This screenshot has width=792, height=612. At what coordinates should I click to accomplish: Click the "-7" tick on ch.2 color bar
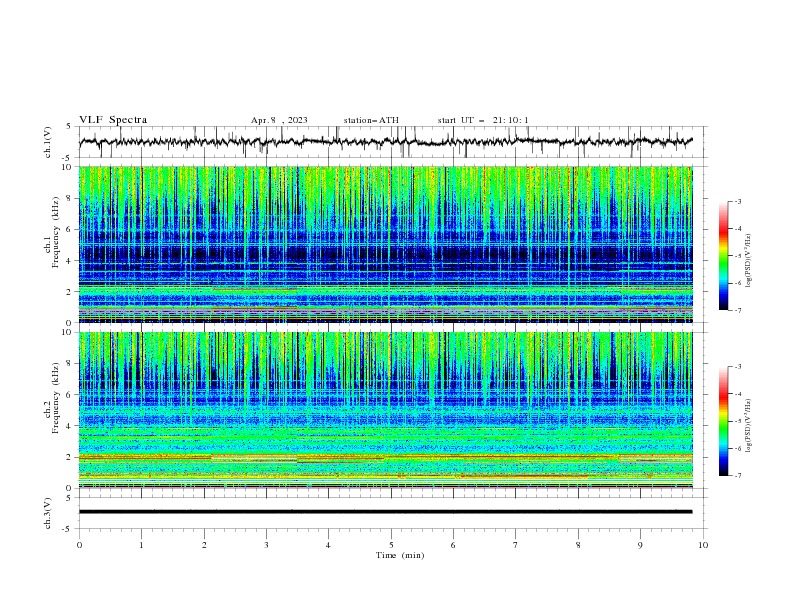(737, 476)
